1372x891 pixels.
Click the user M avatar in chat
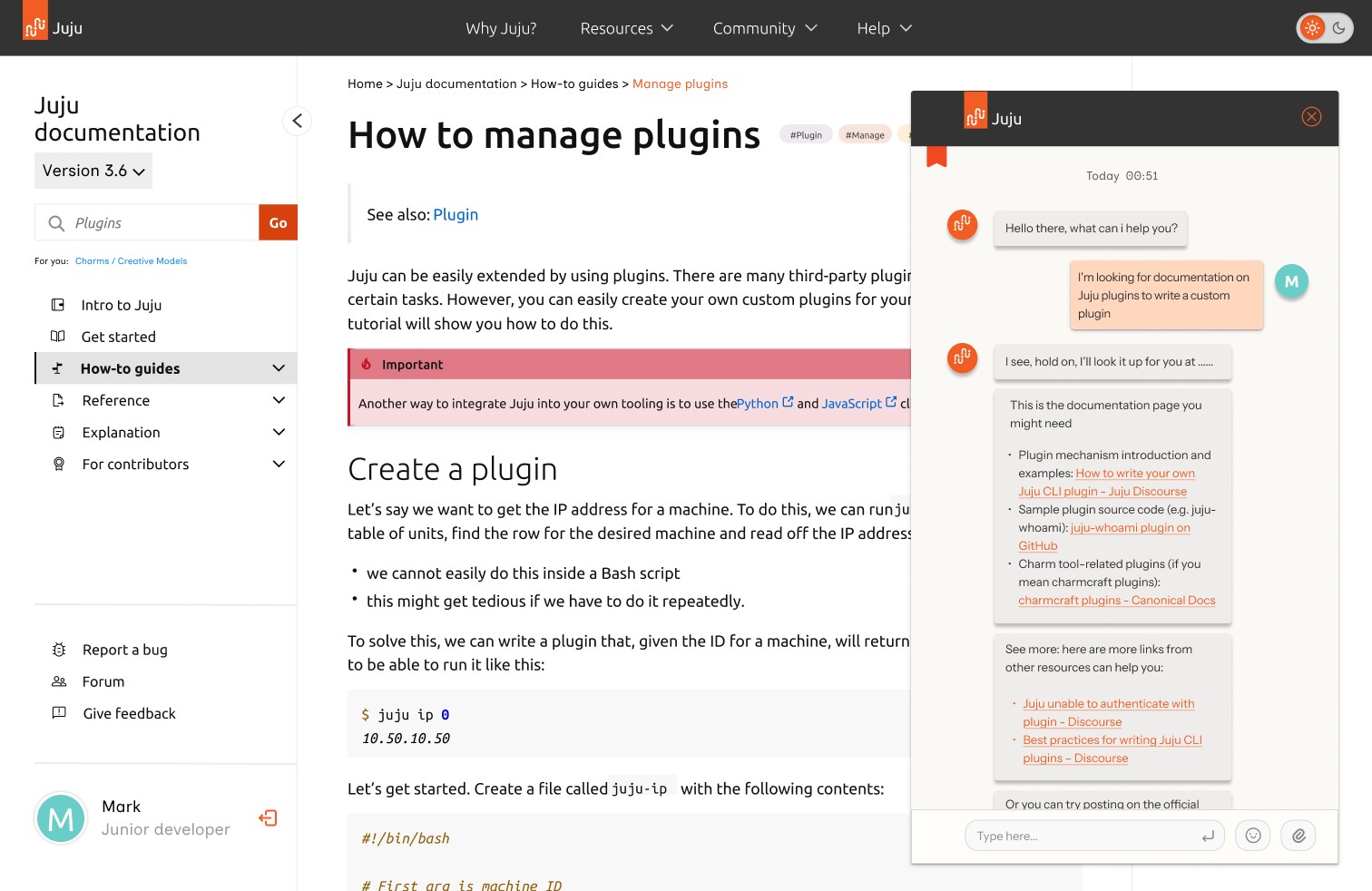click(1291, 281)
